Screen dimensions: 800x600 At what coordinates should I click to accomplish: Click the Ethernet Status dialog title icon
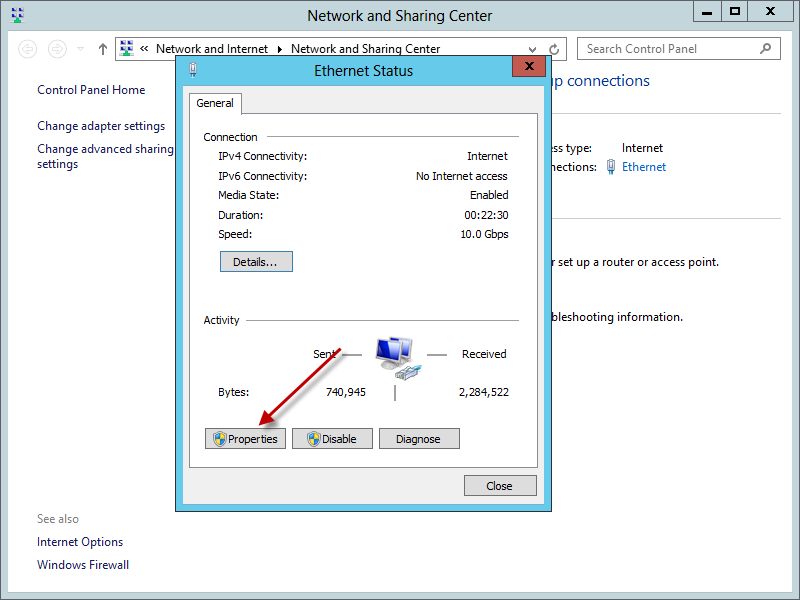[192, 70]
